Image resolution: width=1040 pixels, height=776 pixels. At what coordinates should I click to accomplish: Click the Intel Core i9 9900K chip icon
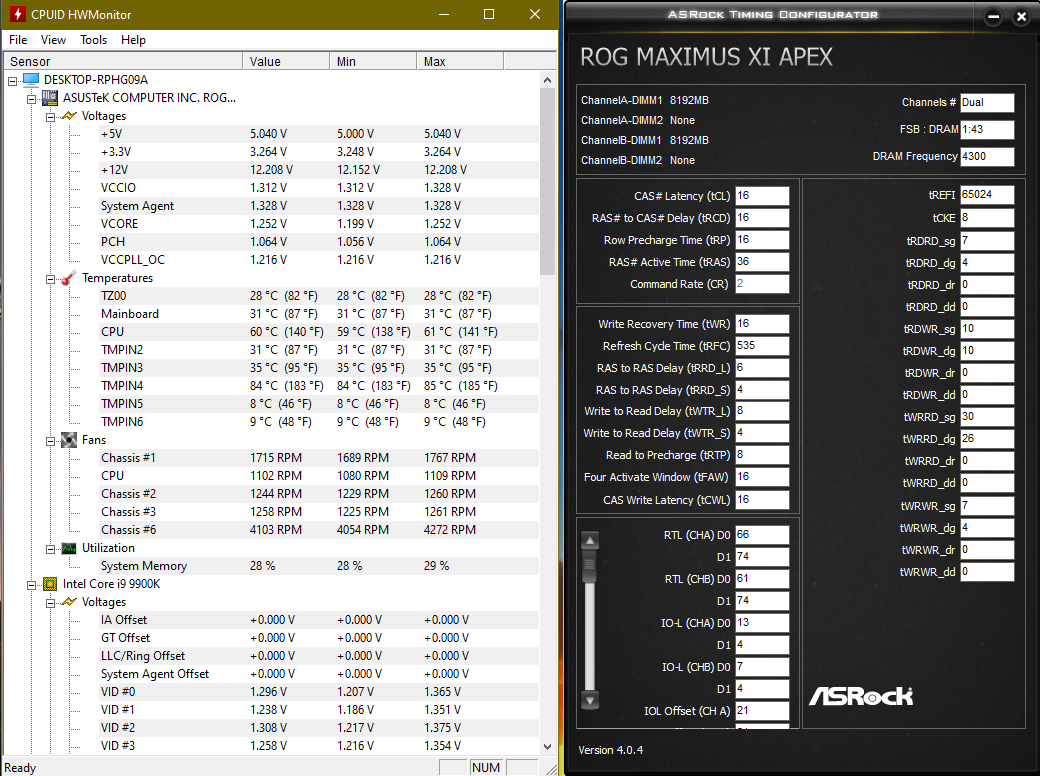(x=50, y=584)
